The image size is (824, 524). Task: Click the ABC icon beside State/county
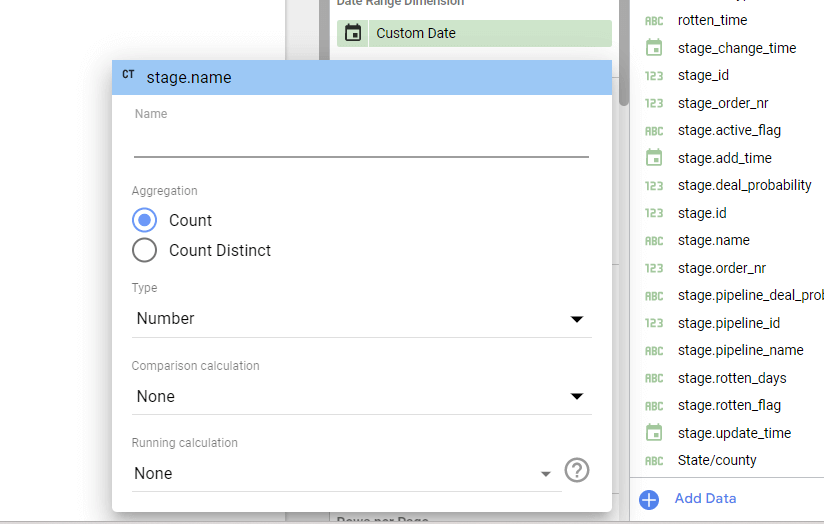click(x=654, y=461)
